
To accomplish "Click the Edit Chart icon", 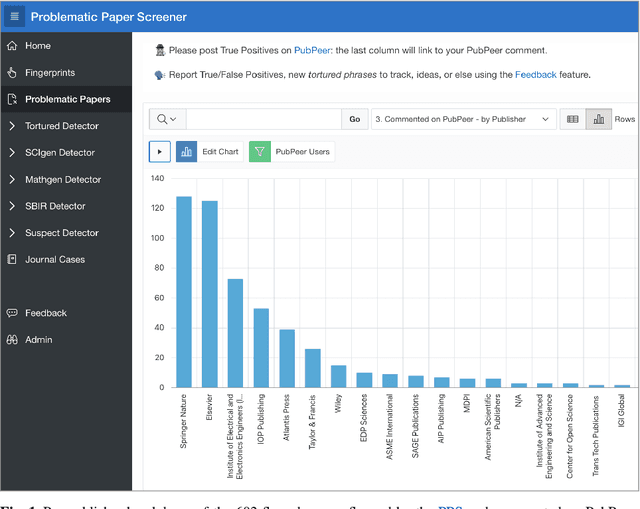I will (x=187, y=152).
